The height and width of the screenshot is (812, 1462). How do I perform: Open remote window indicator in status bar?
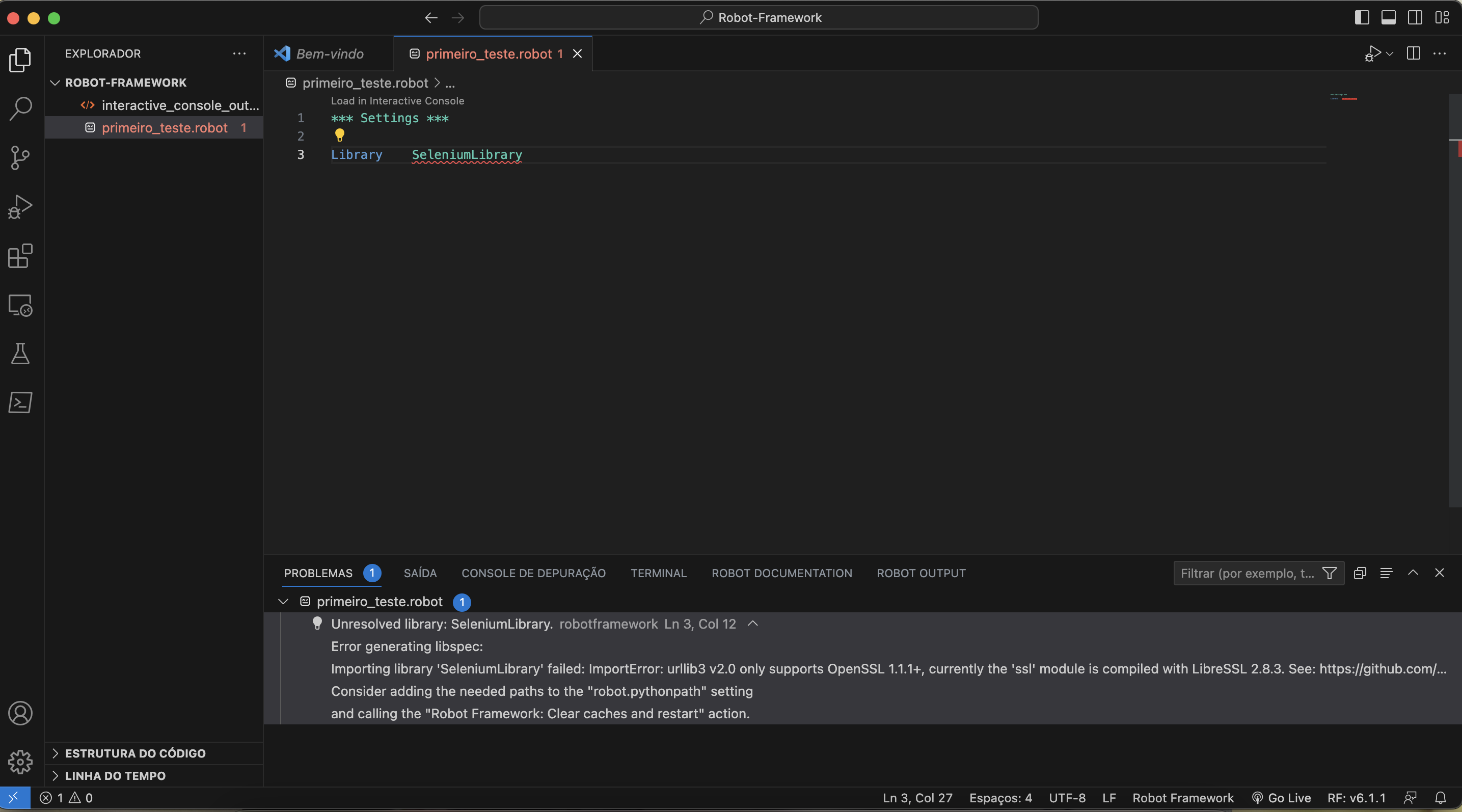pyautogui.click(x=15, y=798)
